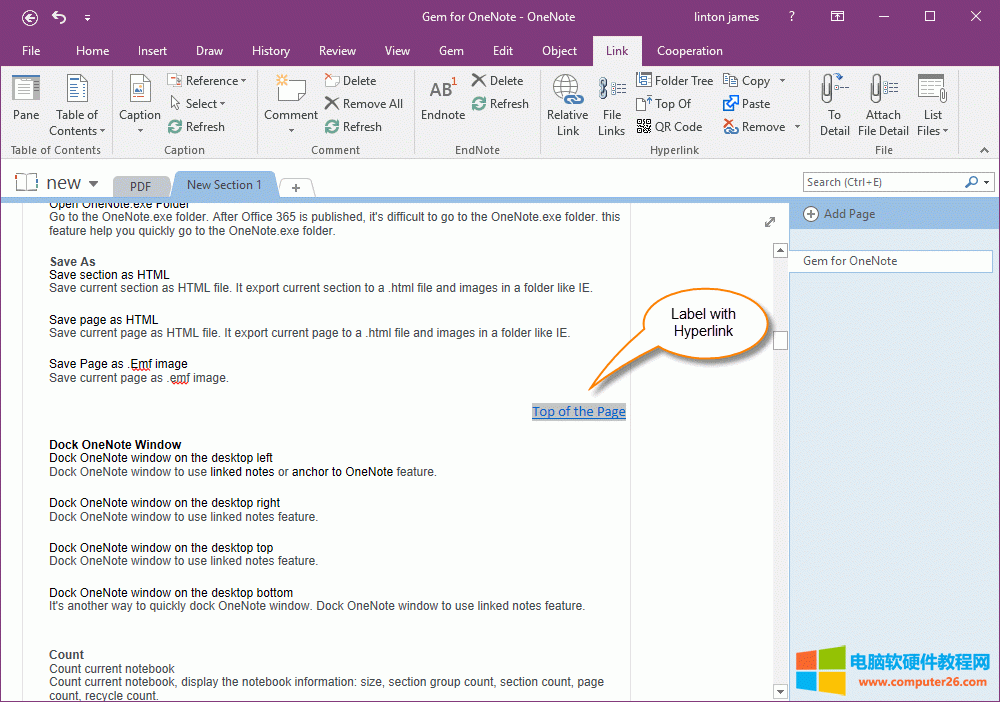The height and width of the screenshot is (702, 1000).
Task: Click Add Page button
Action: [x=839, y=214]
